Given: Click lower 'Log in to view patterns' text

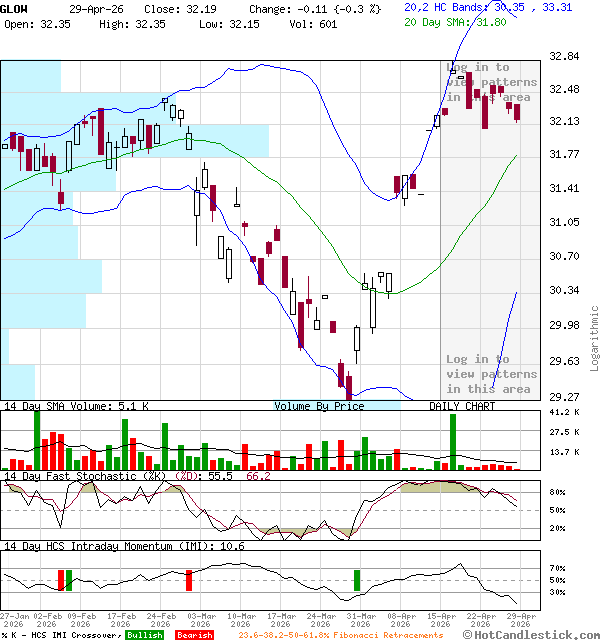Looking at the screenshot, I should 491,374.
